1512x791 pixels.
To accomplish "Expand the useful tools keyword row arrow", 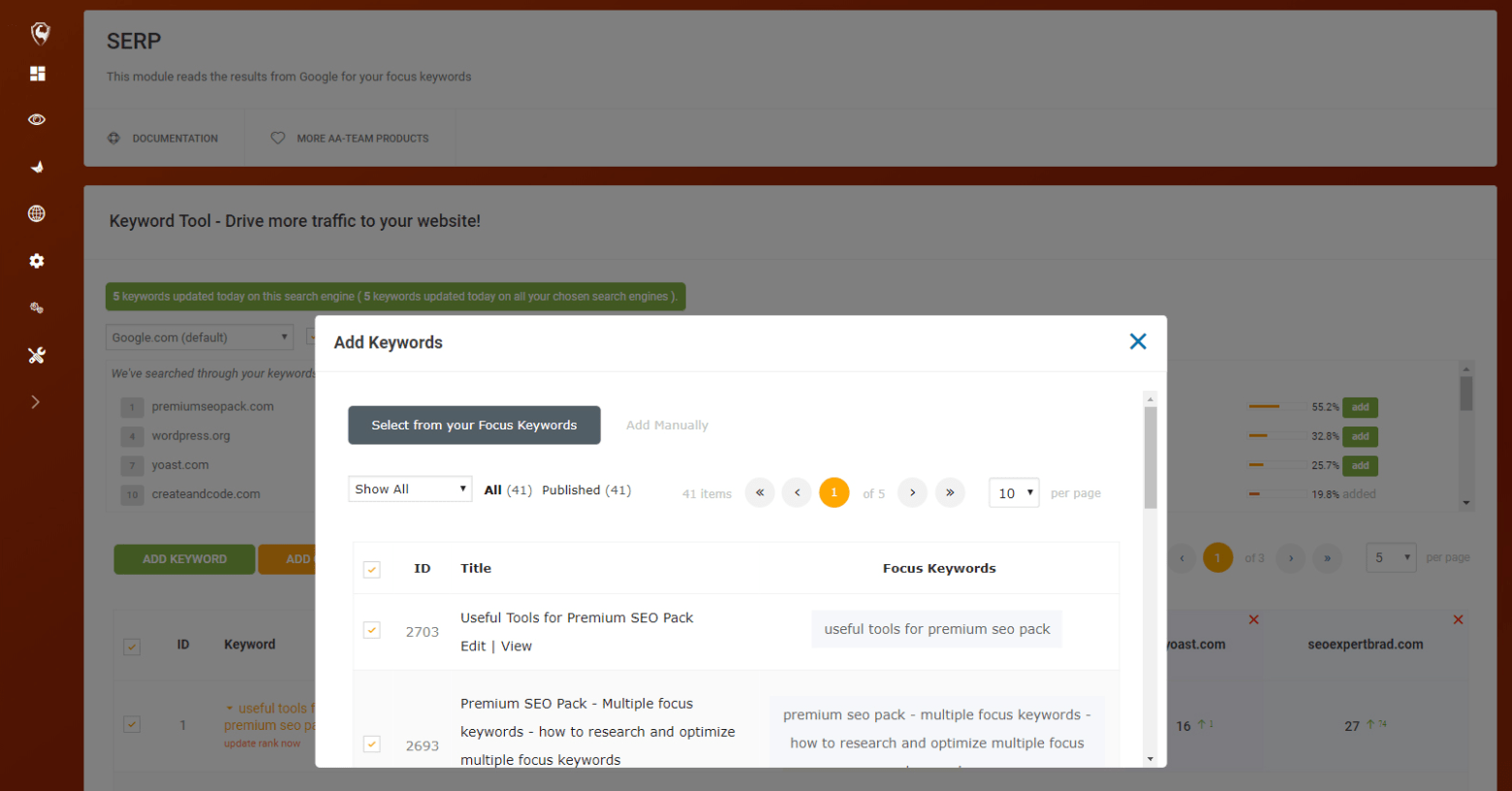I will 230,709.
